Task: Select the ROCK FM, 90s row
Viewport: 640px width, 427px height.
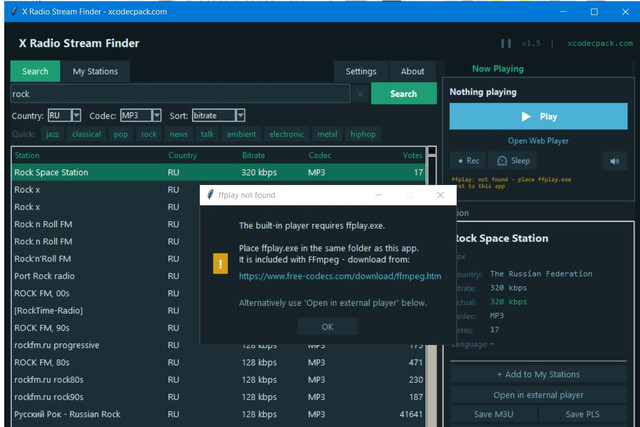Action: [106, 328]
